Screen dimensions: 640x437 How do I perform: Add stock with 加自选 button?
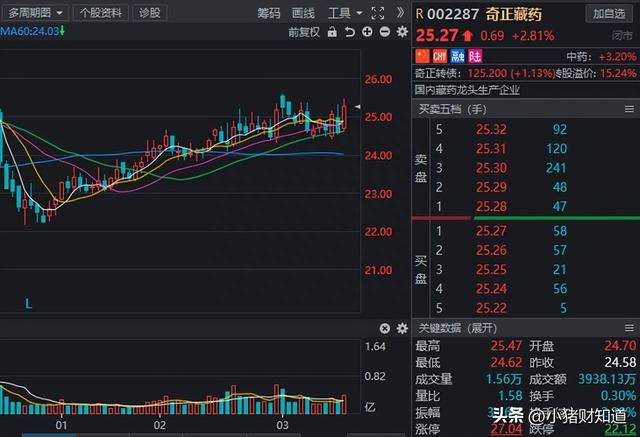tap(609, 13)
